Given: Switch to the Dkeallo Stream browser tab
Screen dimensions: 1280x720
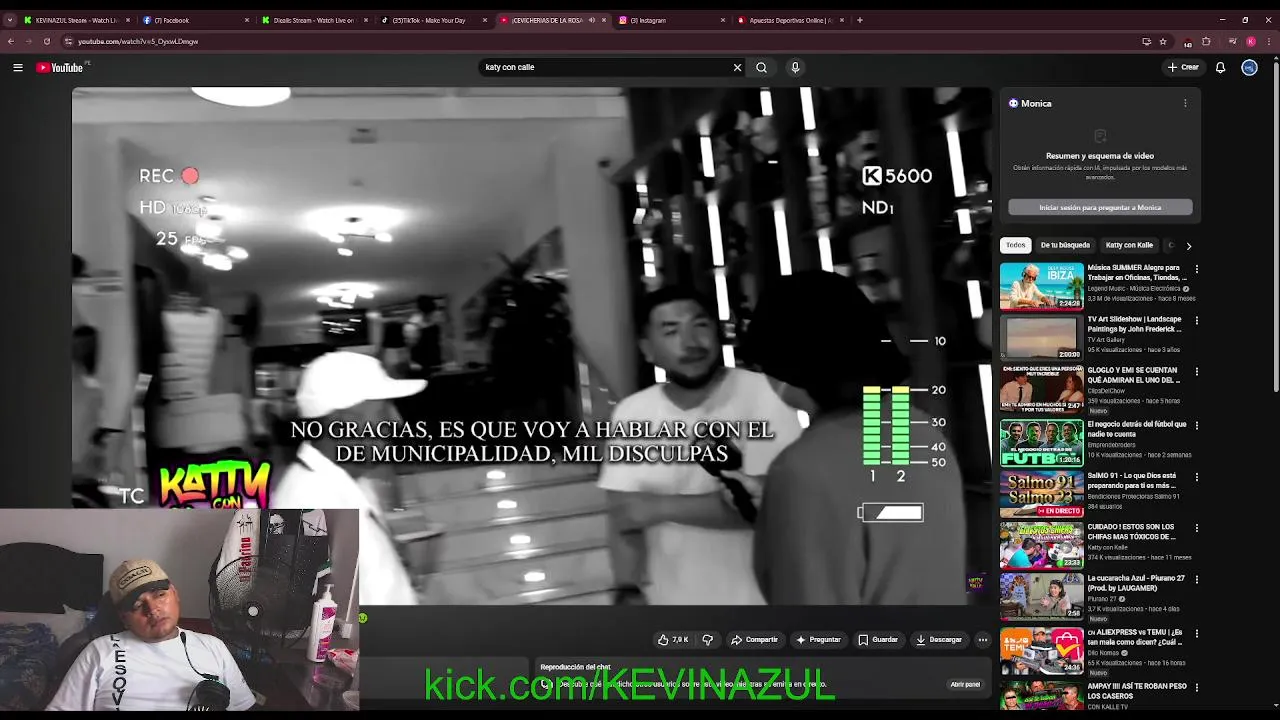Looking at the screenshot, I should point(315,20).
